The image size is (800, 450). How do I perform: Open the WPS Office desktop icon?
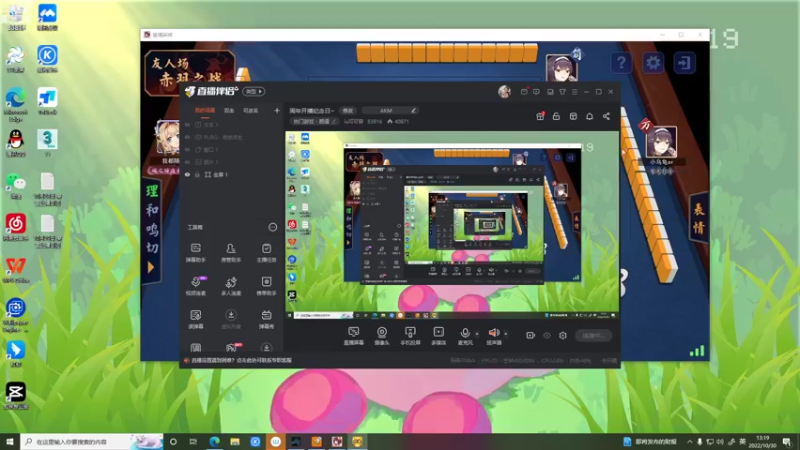click(16, 269)
